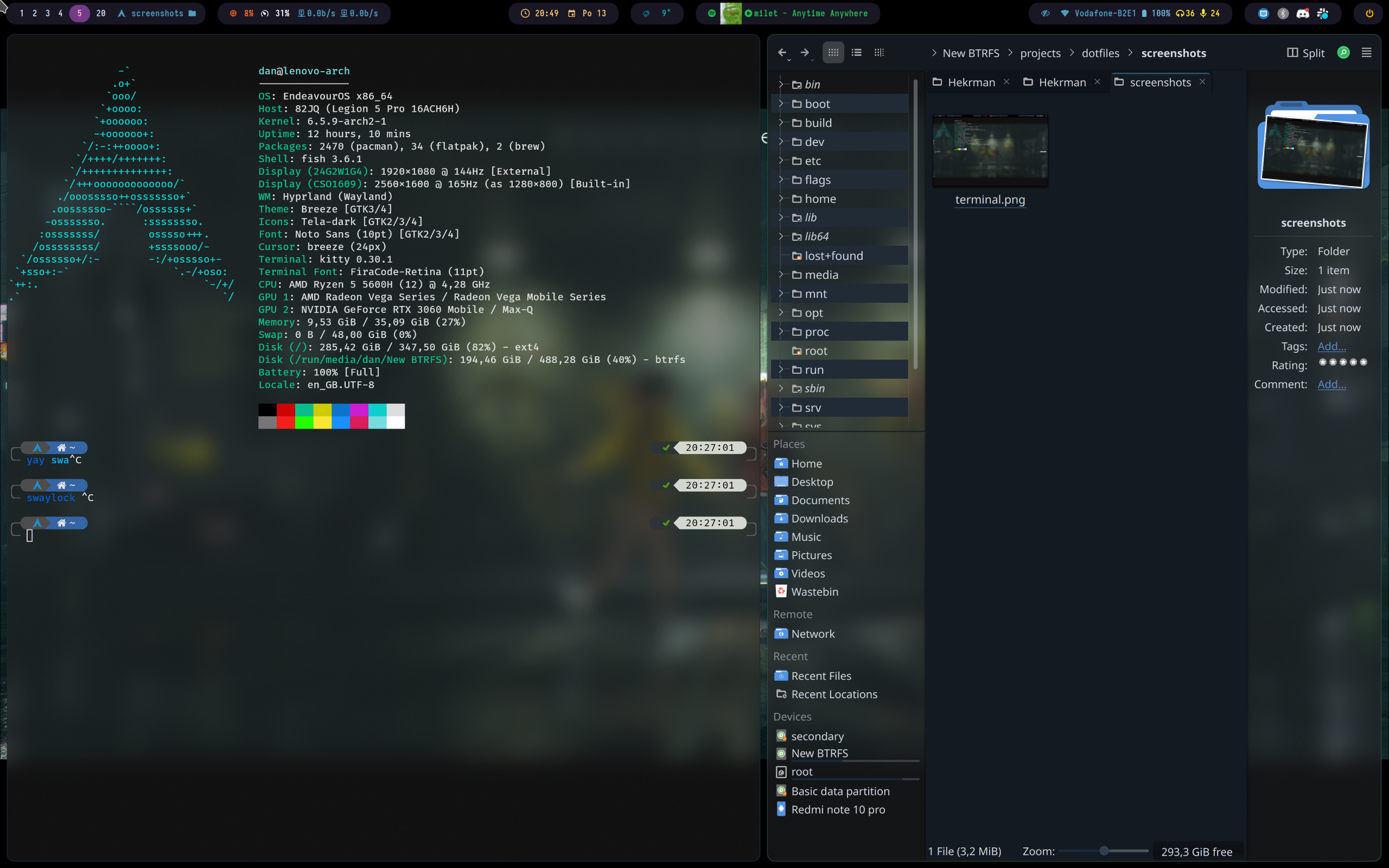The height and width of the screenshot is (868, 1389).
Task: Expand the boot folder in tree
Action: (x=781, y=103)
